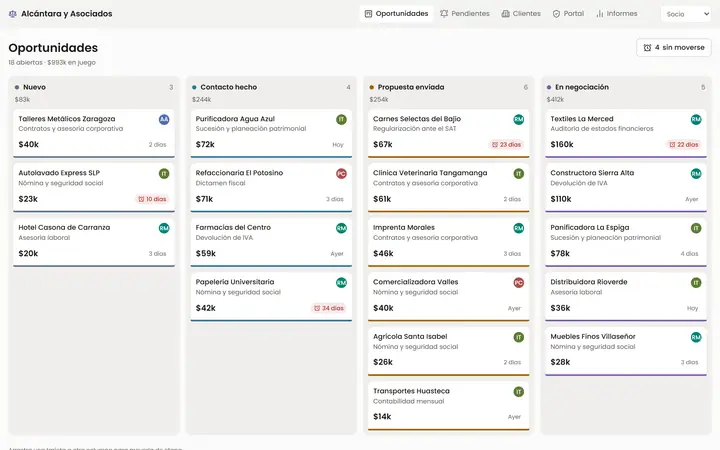Click RM avatar on Imprenta Morales
This screenshot has width=720, height=450.
(518, 228)
